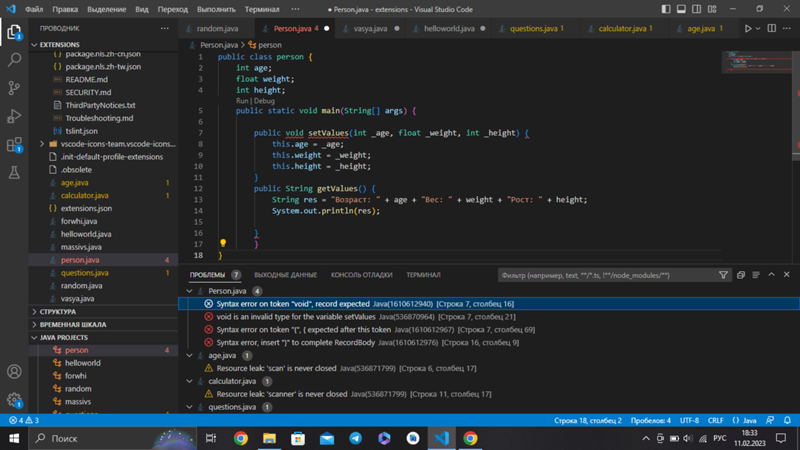Image resolution: width=800 pixels, height=450 pixels.
Task: Click the Debug CodeLens link above main
Action: point(264,101)
